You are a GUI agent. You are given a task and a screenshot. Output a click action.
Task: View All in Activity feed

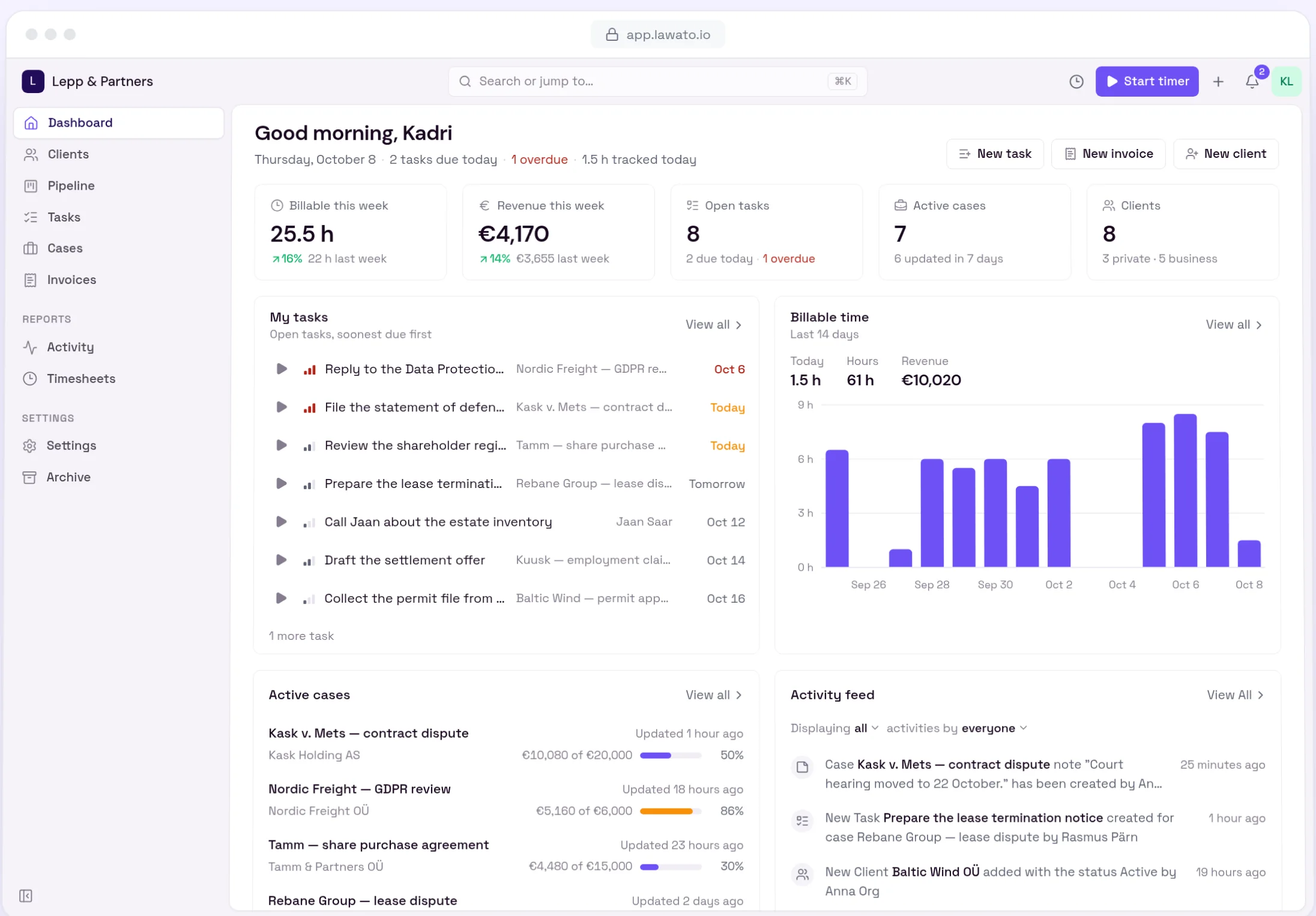point(1236,695)
